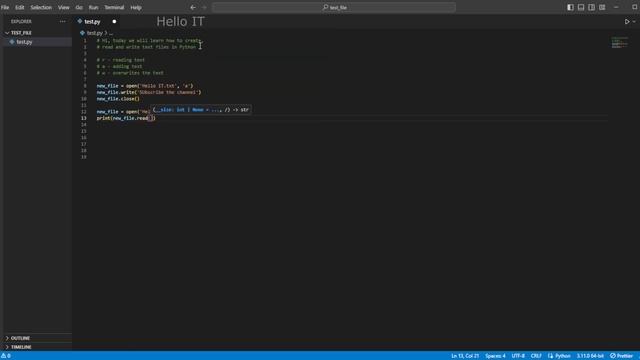
Task: Open the problems warning count indicator
Action: (6, 356)
